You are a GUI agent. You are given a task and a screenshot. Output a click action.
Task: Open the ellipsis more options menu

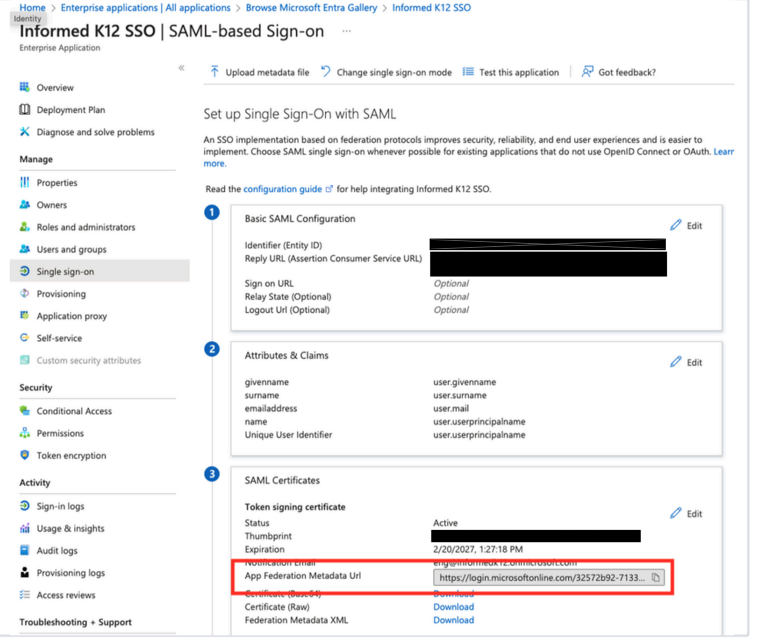coord(347,31)
